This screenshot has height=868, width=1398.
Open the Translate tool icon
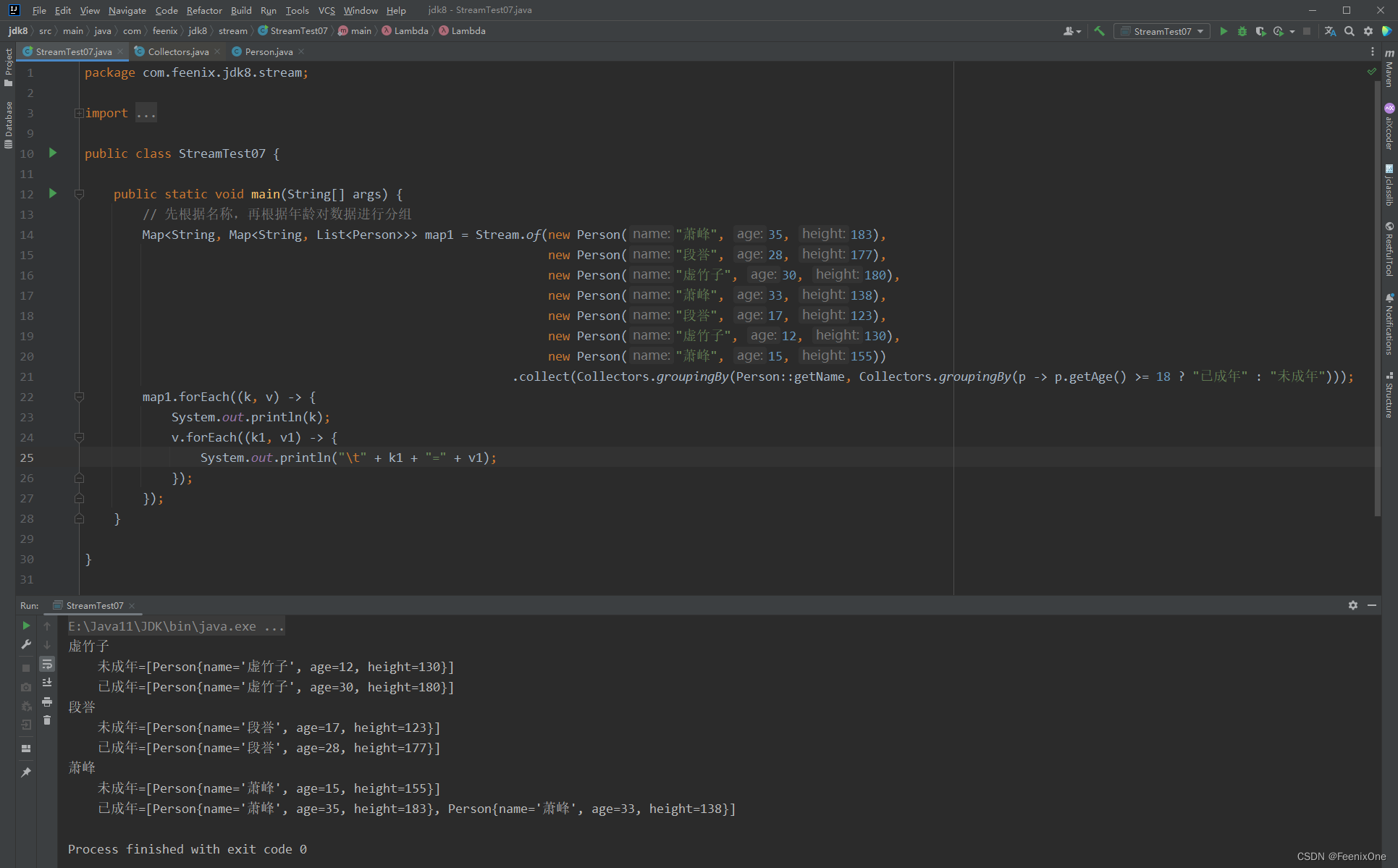(1330, 31)
